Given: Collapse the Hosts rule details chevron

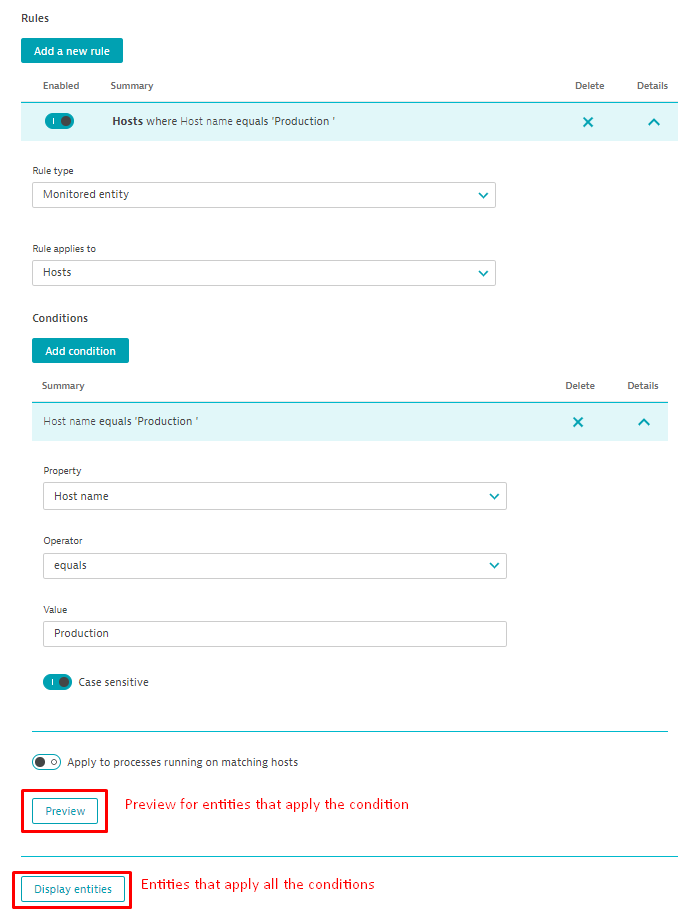Looking at the screenshot, I should pos(654,122).
